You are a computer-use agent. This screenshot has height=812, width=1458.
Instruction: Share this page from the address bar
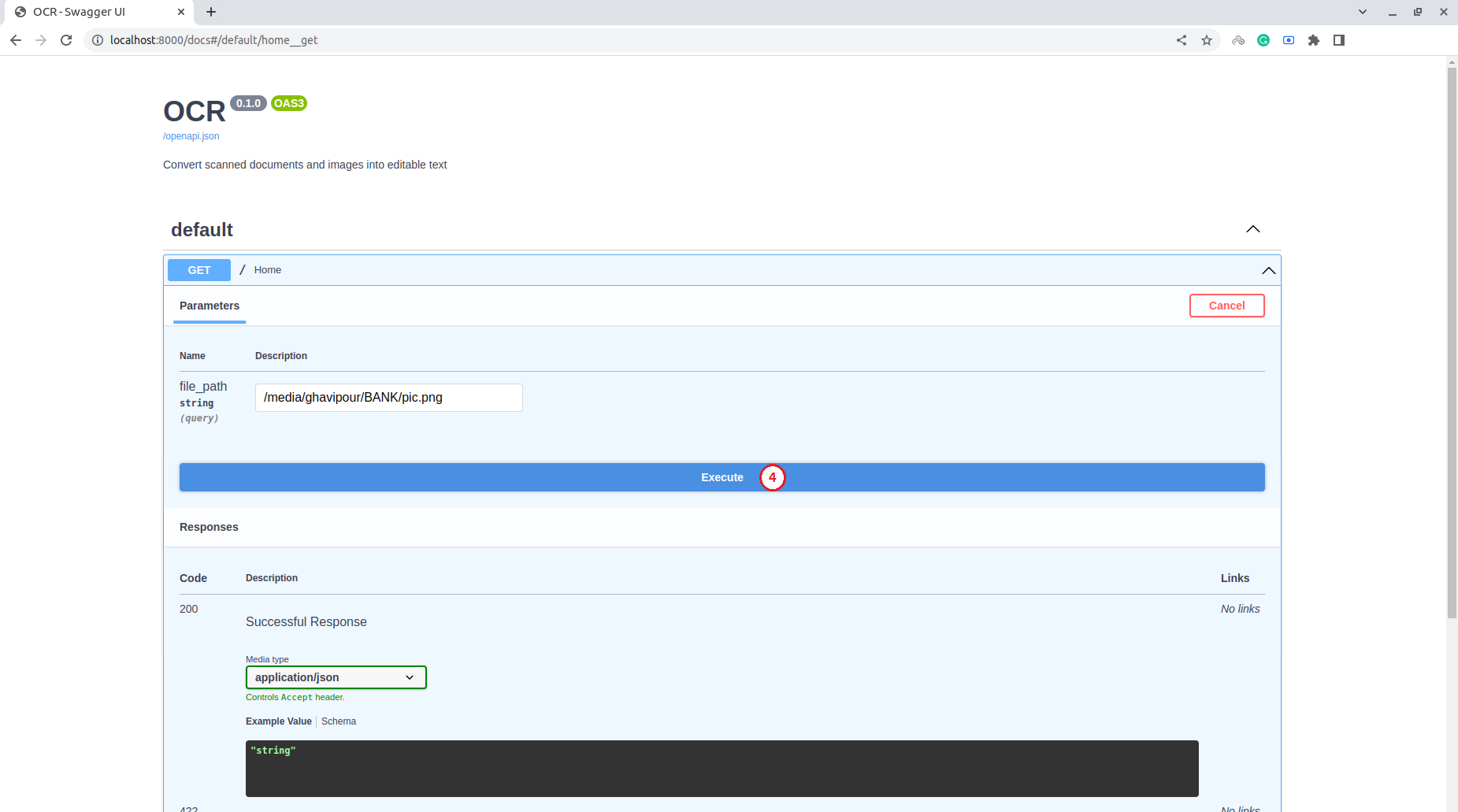click(1182, 40)
